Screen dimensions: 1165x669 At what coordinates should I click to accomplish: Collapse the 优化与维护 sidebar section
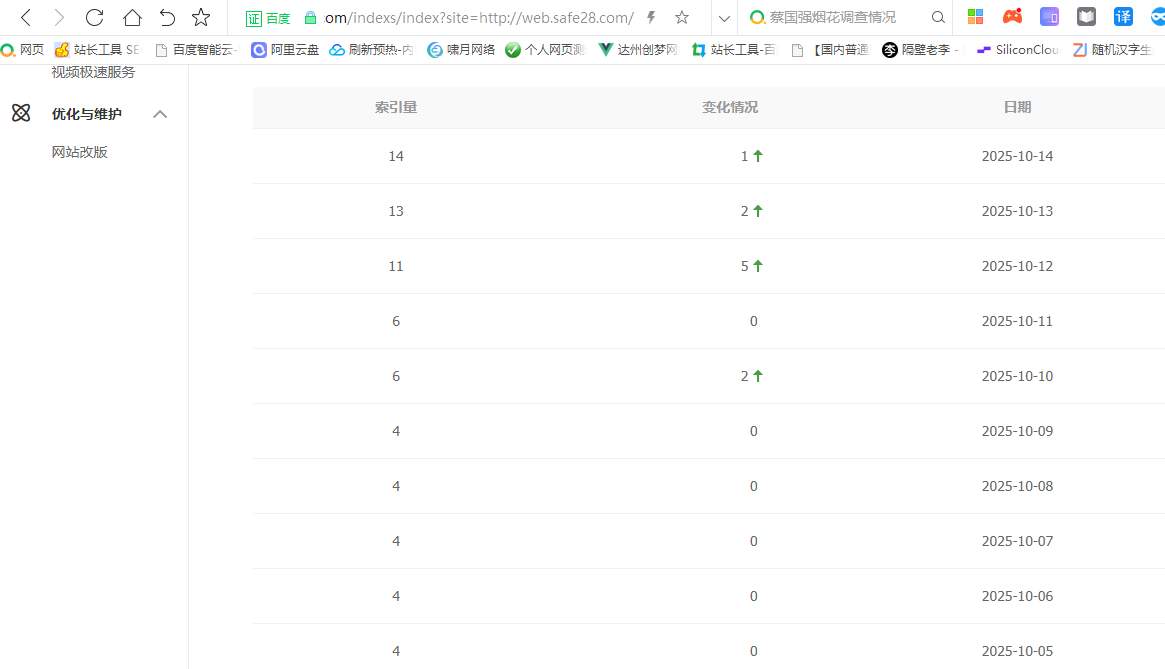point(159,114)
